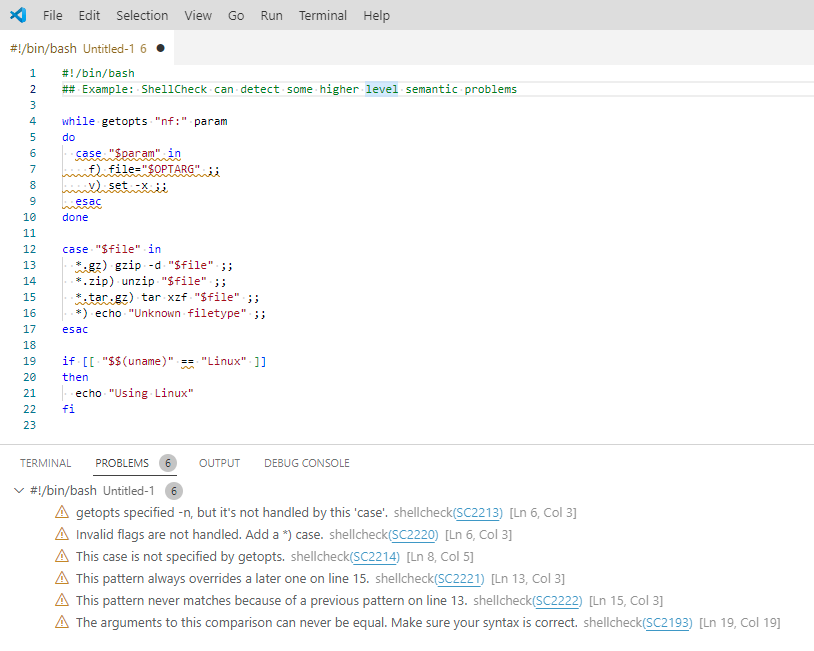
Task: Click 'getopts' on line 4
Action: (x=125, y=121)
